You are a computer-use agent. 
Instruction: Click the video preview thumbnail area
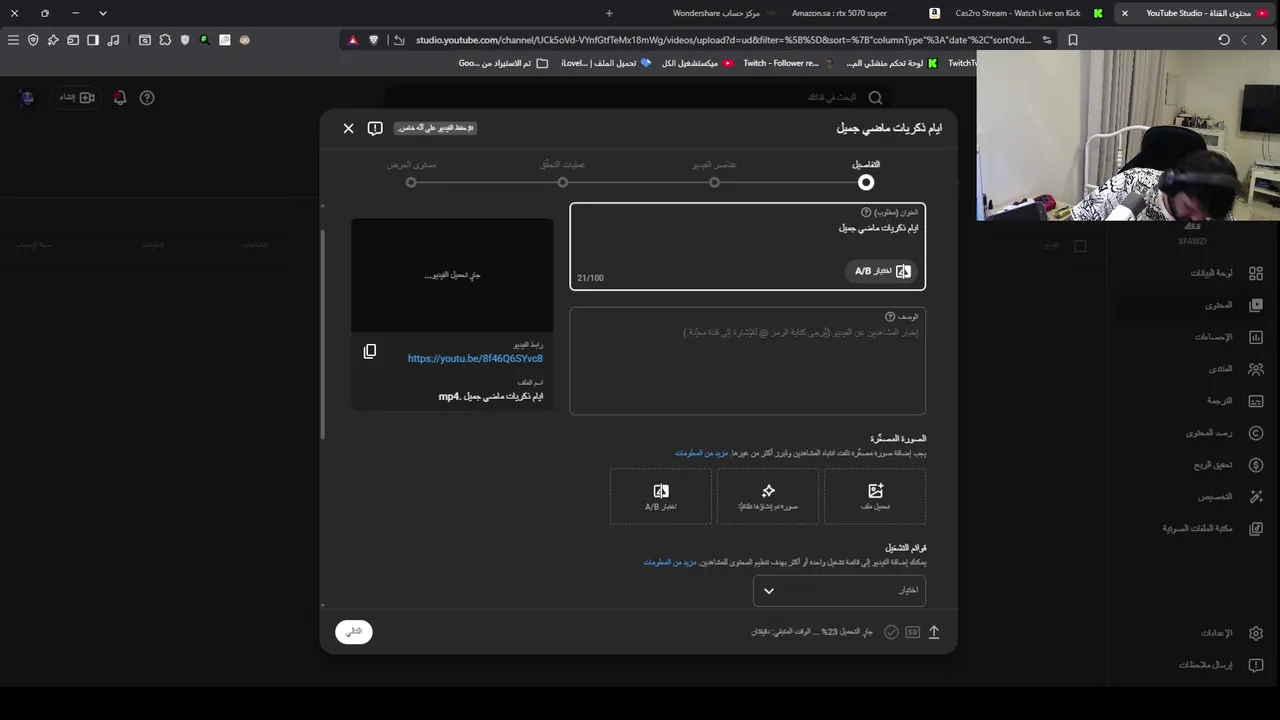[452, 275]
